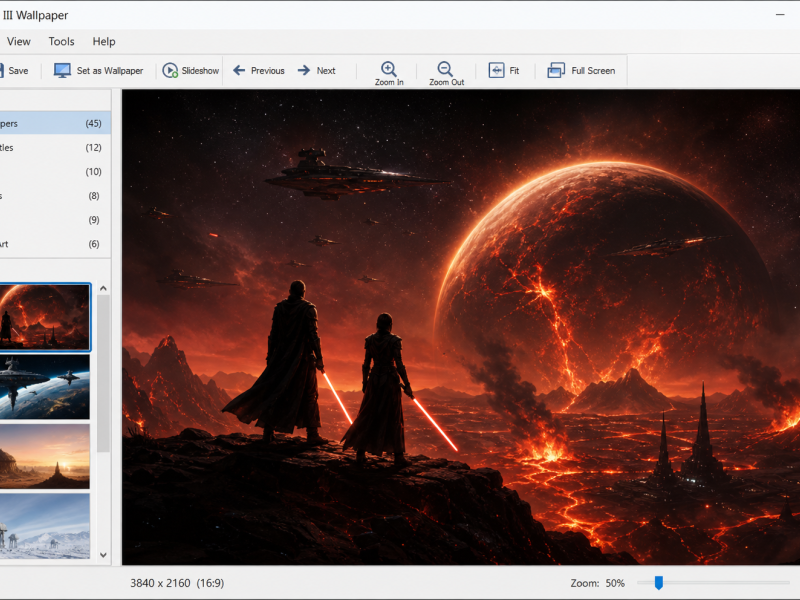This screenshot has width=800, height=600.
Task: Go to Next wallpaper arrow
Action: coord(304,70)
